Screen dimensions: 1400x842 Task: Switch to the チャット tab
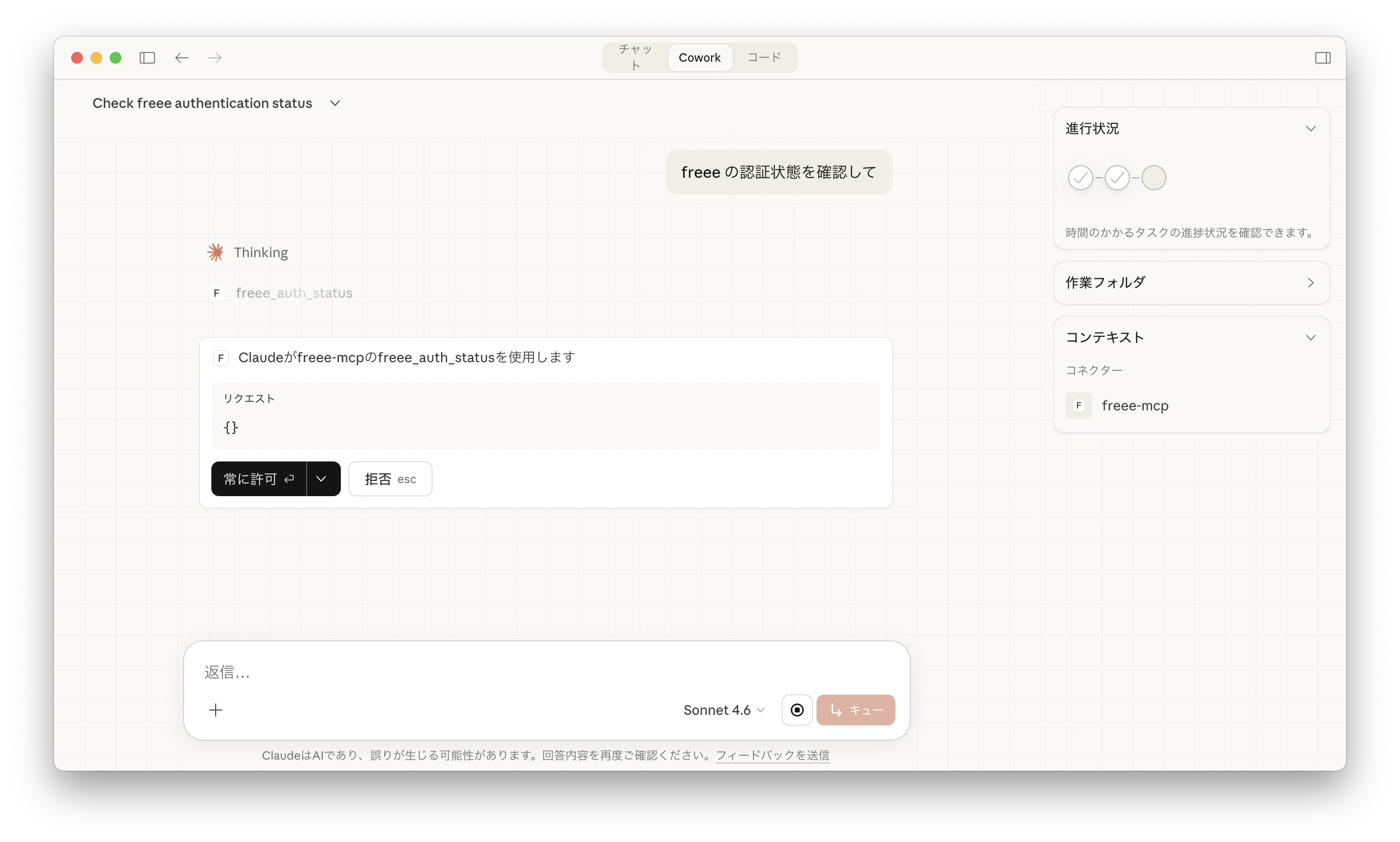tap(635, 57)
